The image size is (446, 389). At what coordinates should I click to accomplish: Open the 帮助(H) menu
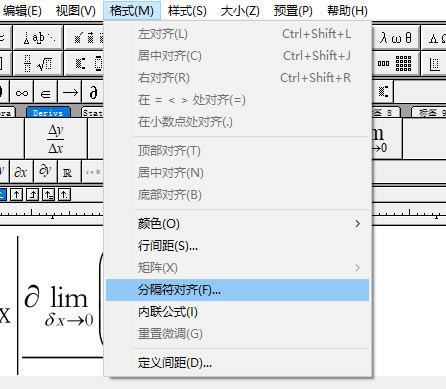click(347, 11)
